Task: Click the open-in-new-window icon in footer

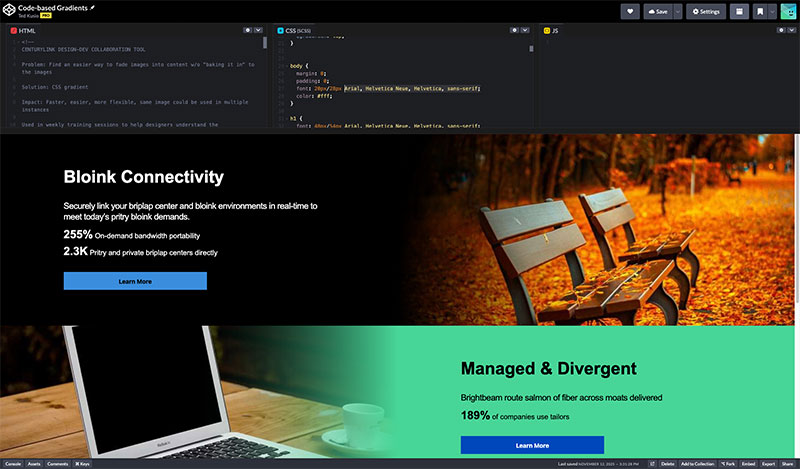Action: (x=652, y=464)
